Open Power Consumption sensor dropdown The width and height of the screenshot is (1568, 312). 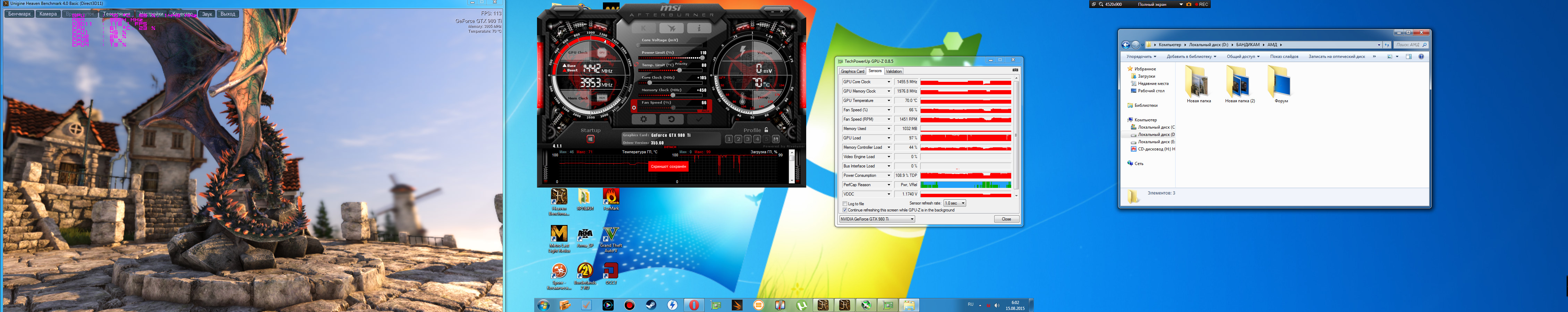click(889, 175)
